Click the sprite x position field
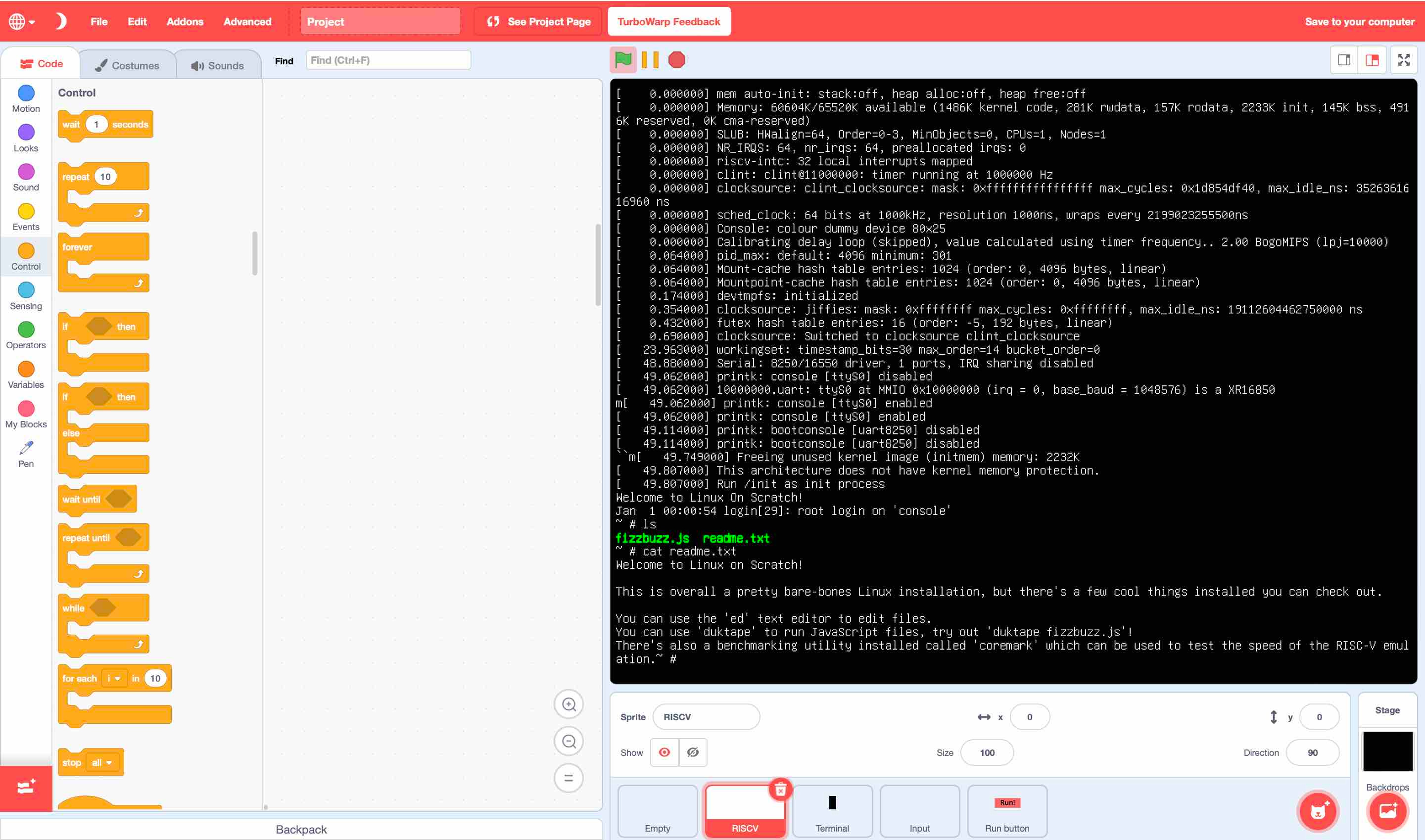 tap(1029, 717)
